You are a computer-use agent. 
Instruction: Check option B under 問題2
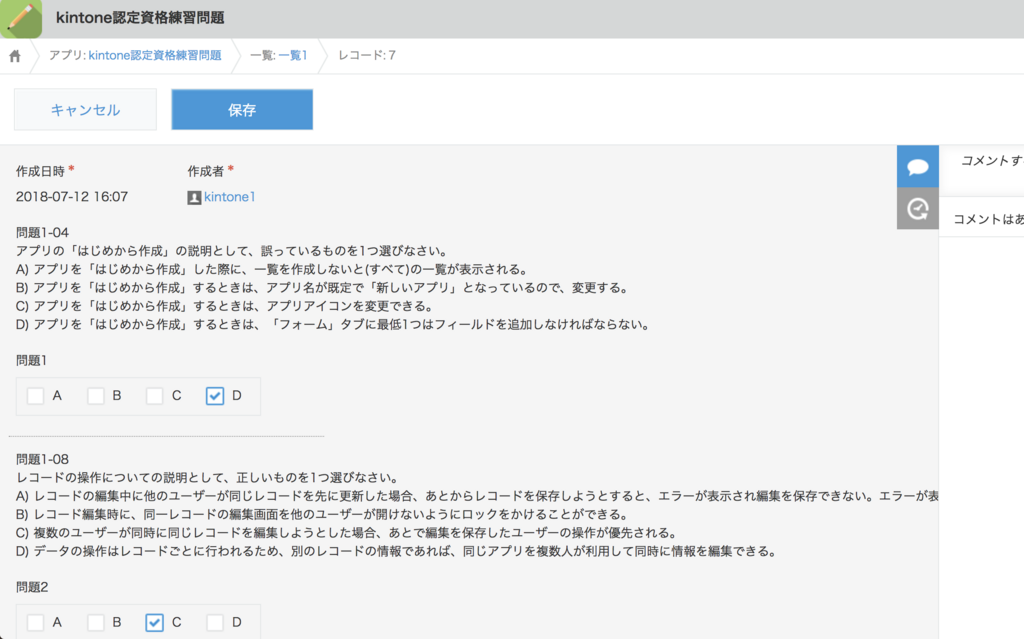click(95, 623)
